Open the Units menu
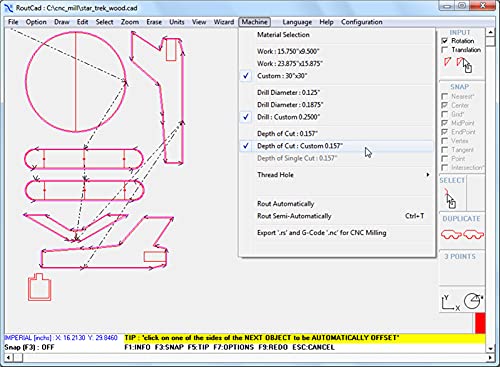 pyautogui.click(x=177, y=22)
